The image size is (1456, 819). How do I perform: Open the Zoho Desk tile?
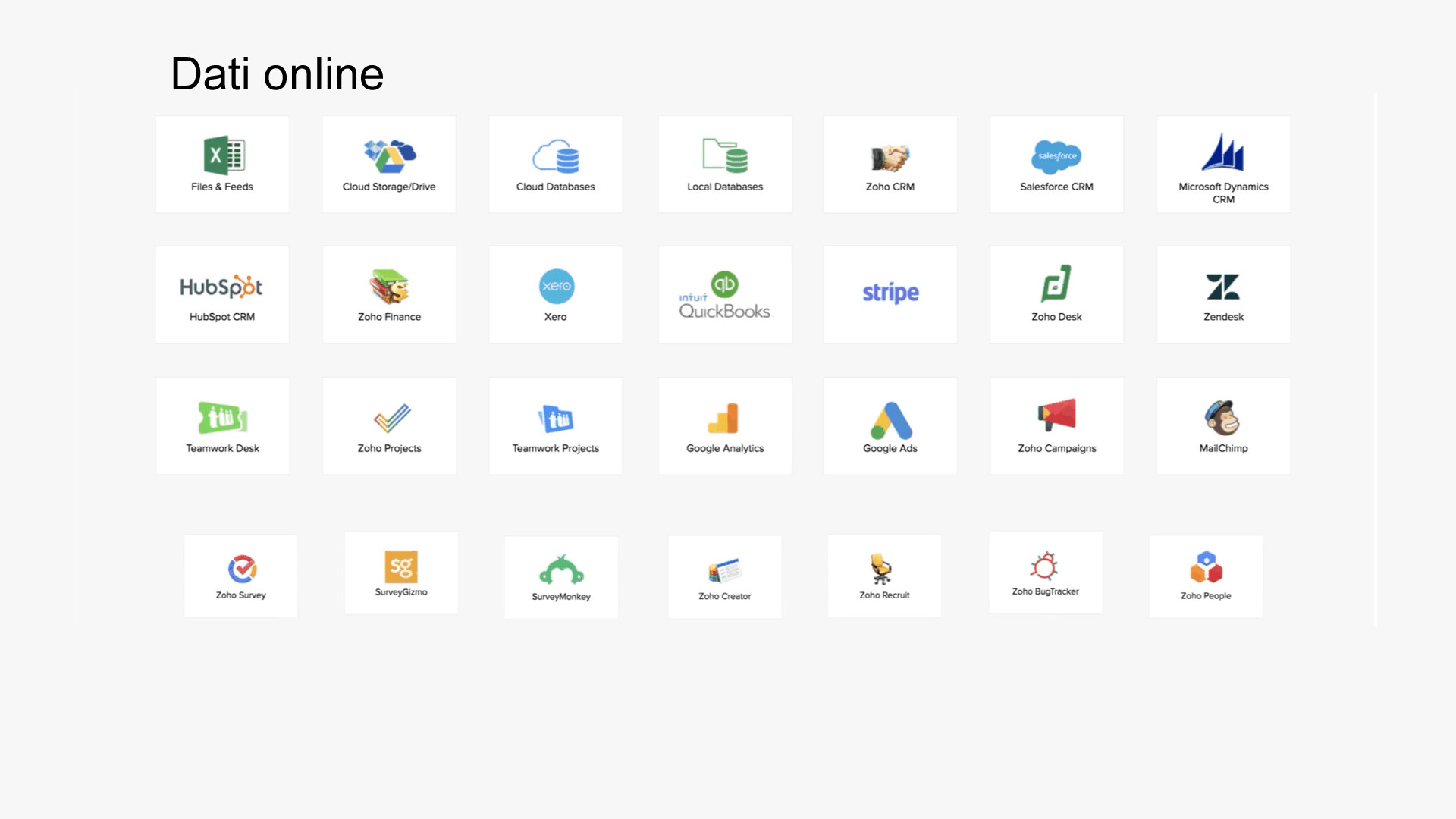pos(1056,294)
